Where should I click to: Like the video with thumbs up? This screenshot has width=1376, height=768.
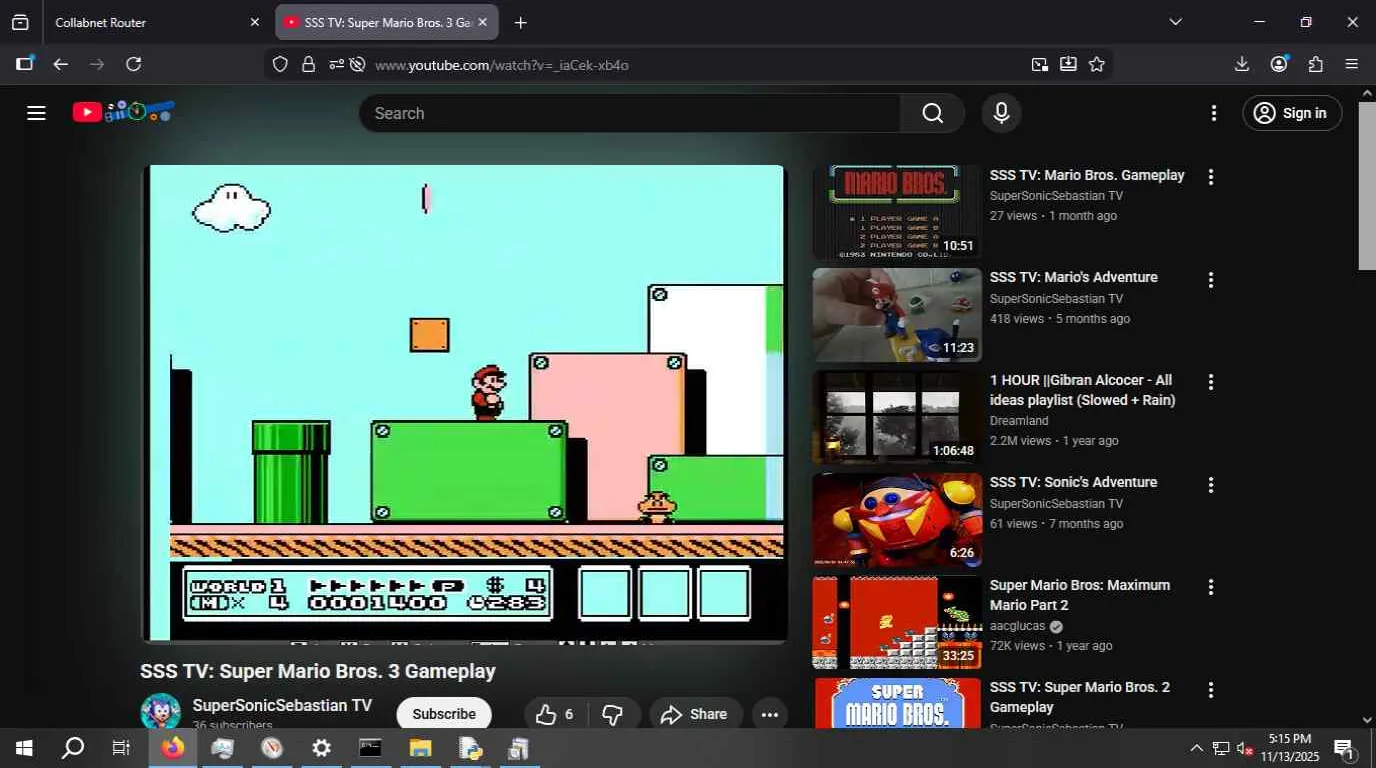(x=556, y=714)
